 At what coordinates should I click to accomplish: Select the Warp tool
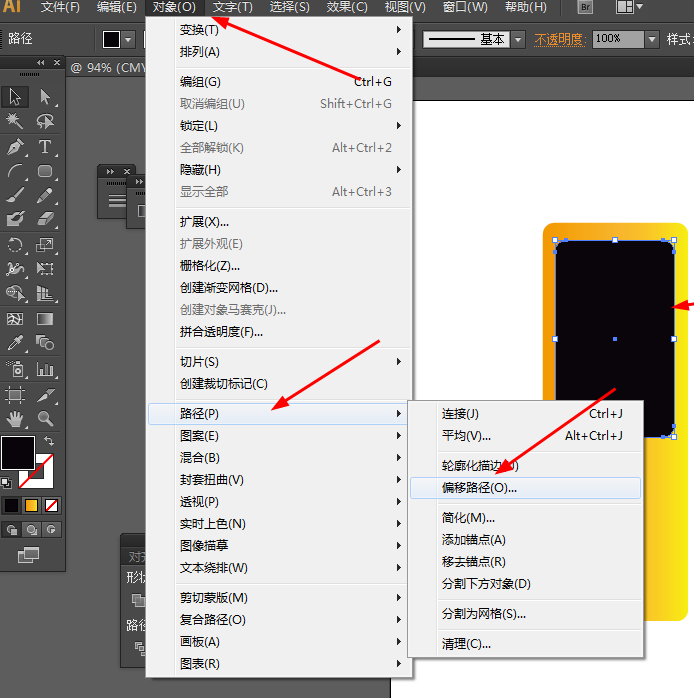point(15,268)
